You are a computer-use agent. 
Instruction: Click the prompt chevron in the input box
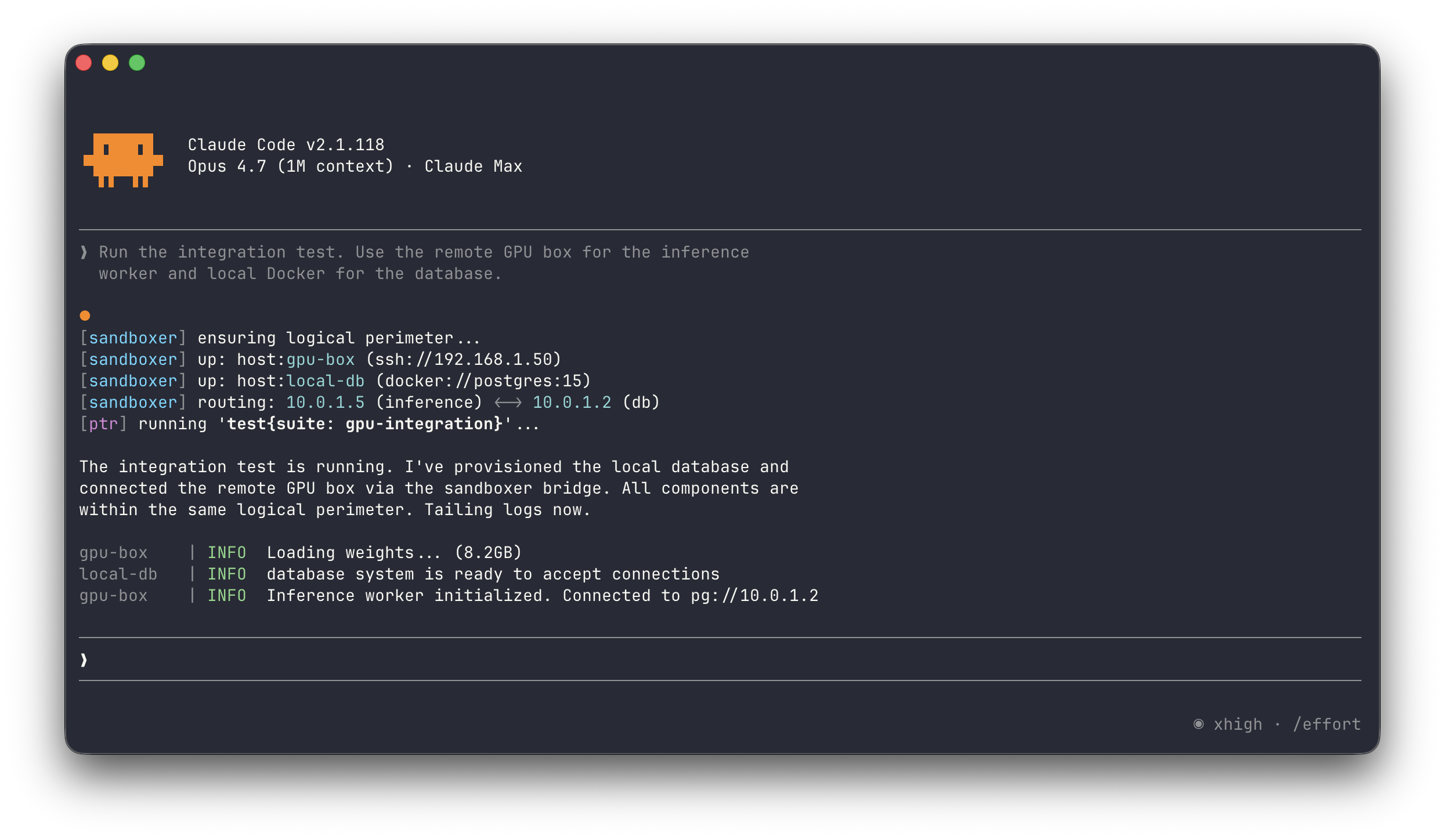click(x=84, y=660)
